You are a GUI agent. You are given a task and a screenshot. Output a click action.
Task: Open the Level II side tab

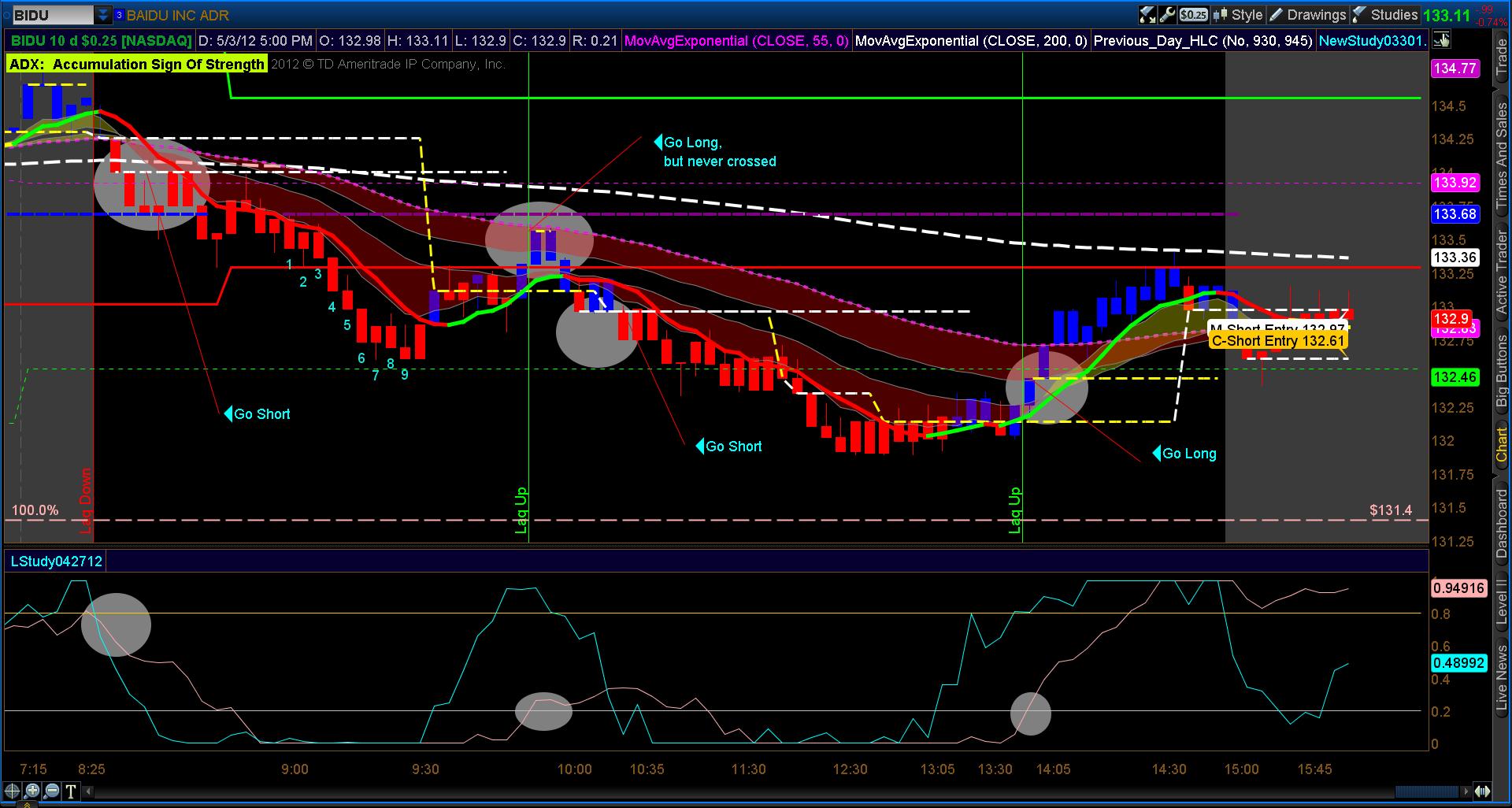point(1502,602)
